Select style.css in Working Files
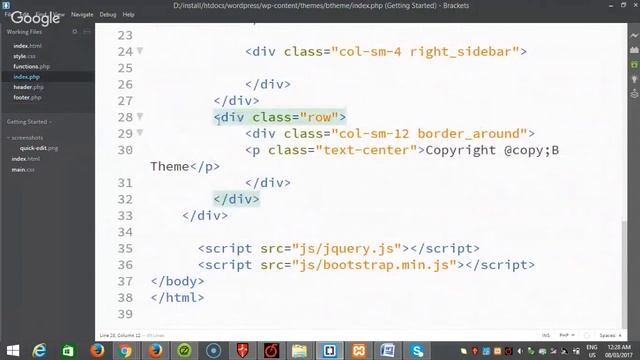 24,56
